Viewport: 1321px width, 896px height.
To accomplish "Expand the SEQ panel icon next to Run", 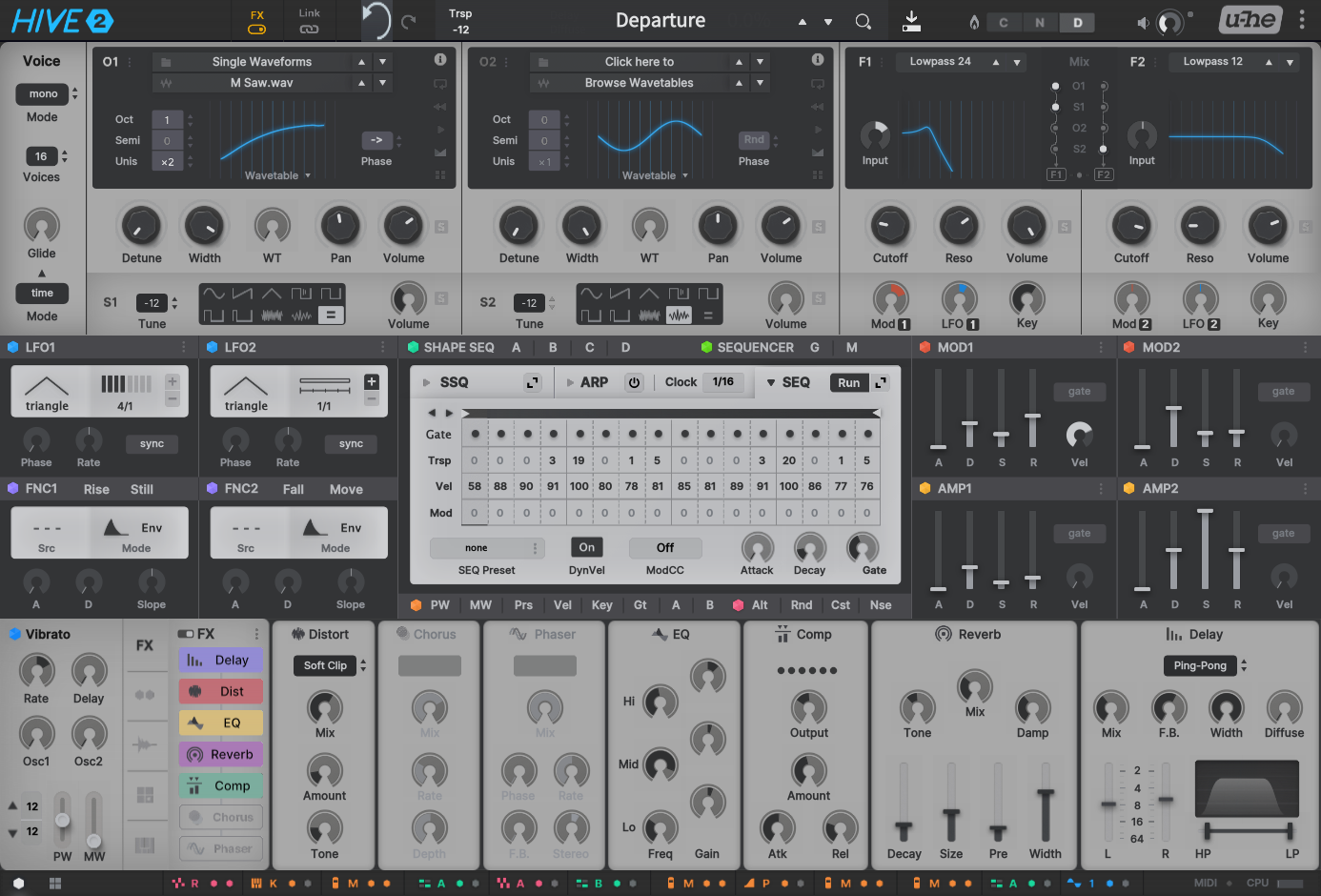I will coord(881,382).
